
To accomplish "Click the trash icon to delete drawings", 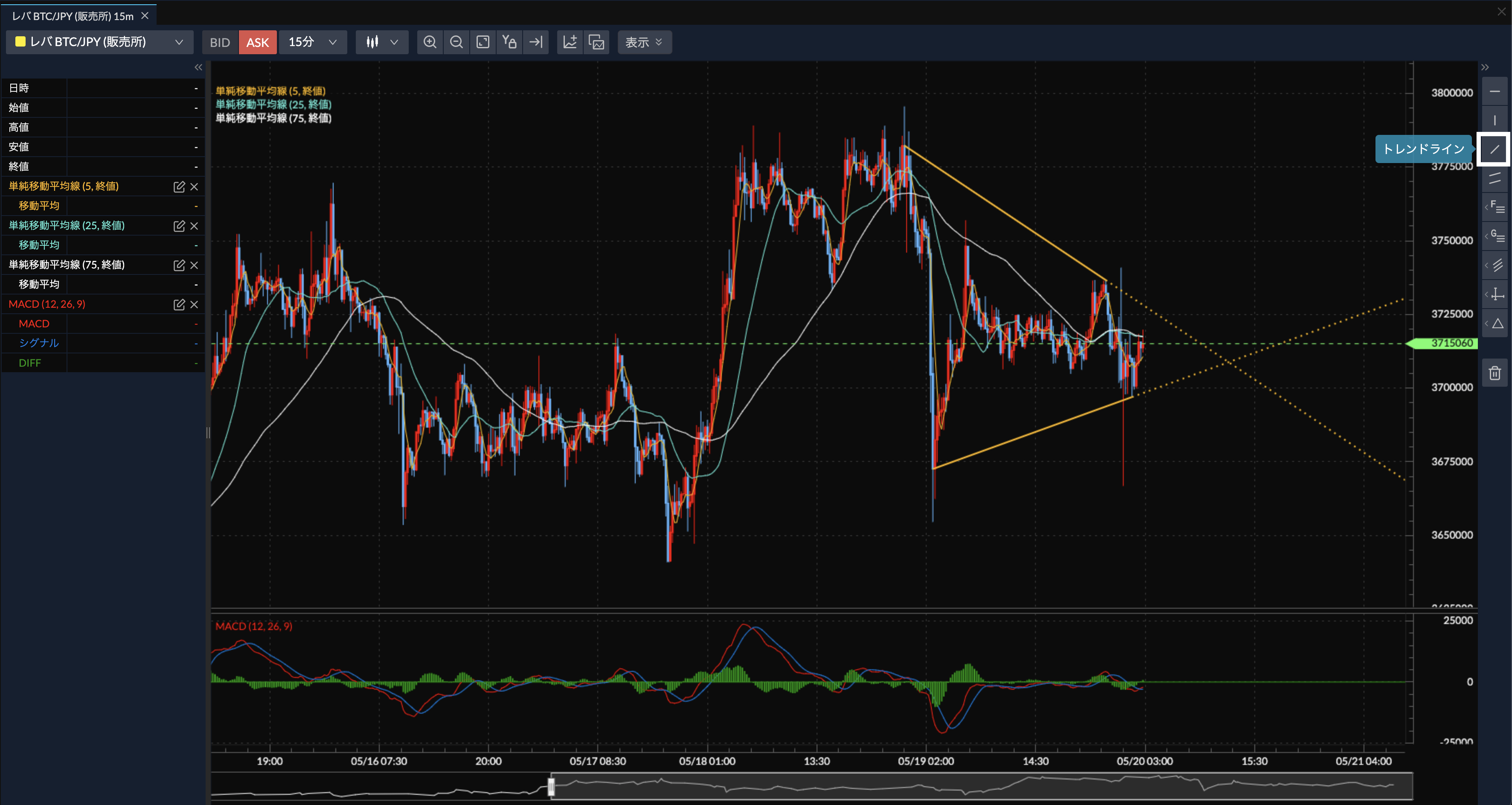I will coord(1495,373).
